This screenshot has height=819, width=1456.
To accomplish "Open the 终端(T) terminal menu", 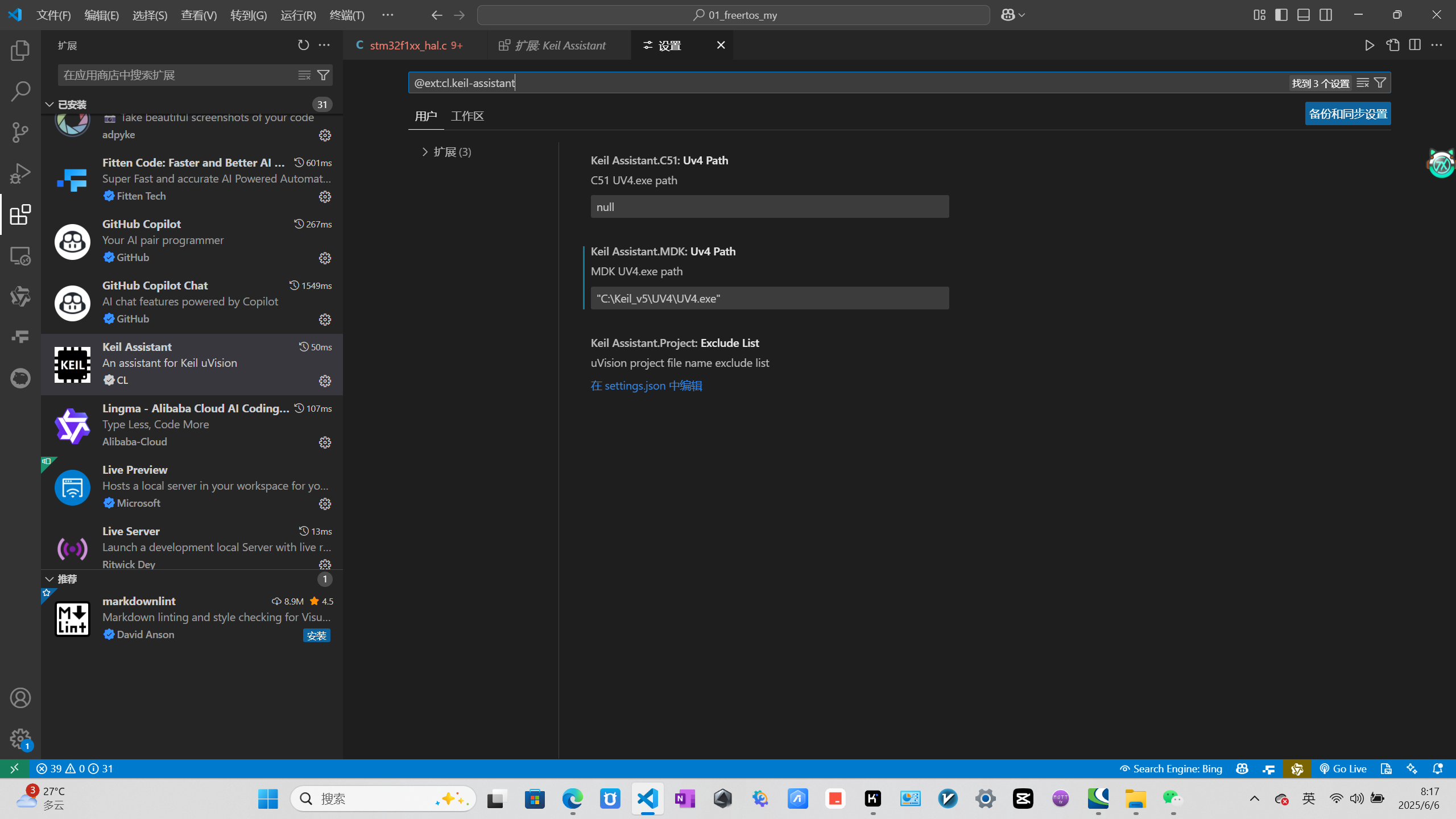I will coord(346,15).
